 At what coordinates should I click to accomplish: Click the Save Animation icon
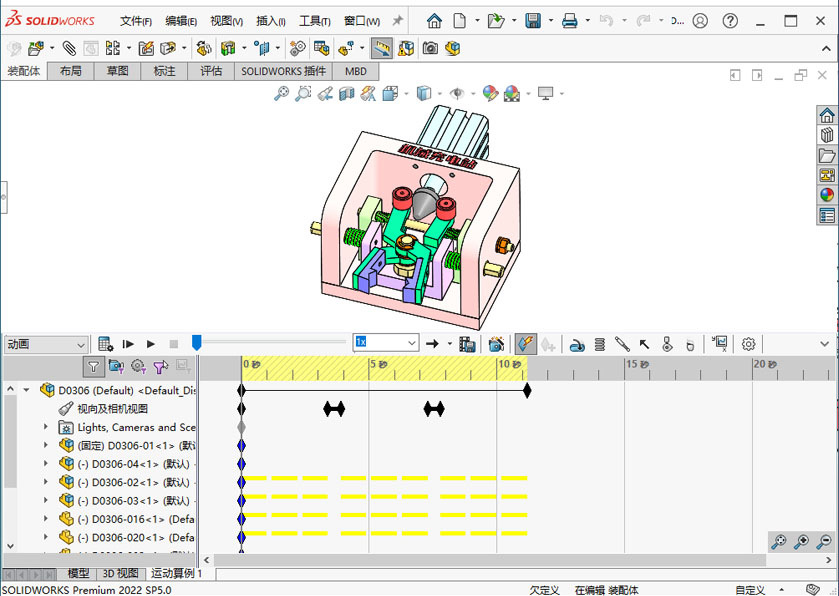pyautogui.click(x=465, y=344)
